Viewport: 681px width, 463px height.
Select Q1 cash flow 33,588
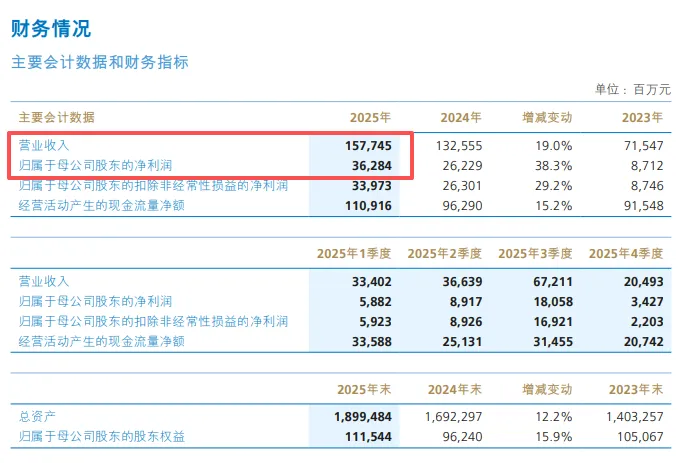(x=372, y=341)
